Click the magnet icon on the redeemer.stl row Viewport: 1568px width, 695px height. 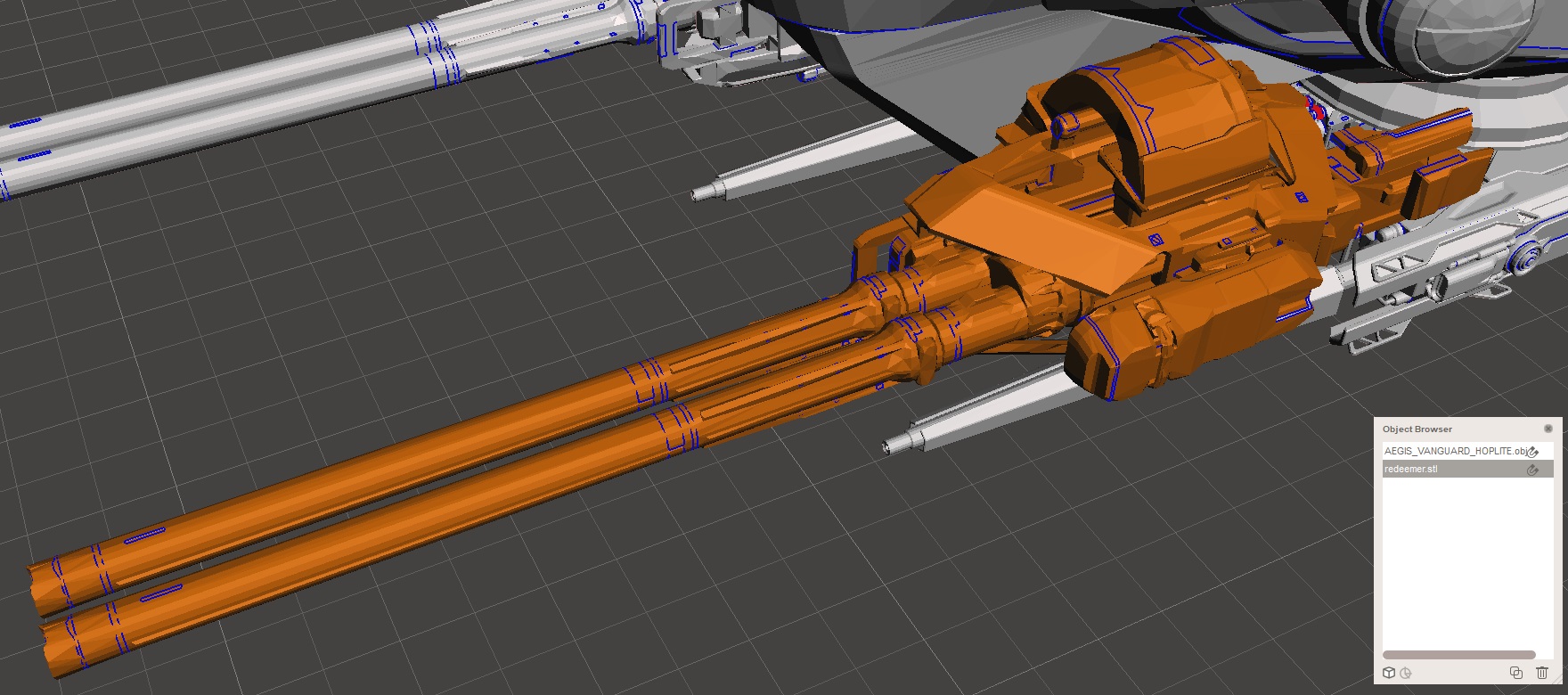[x=1533, y=470]
